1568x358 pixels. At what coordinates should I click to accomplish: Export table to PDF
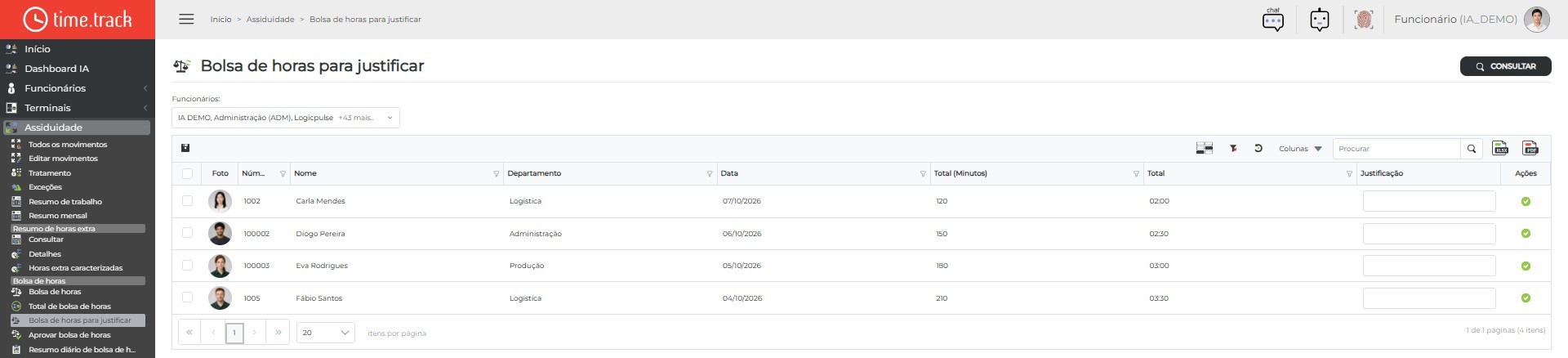[x=1530, y=148]
